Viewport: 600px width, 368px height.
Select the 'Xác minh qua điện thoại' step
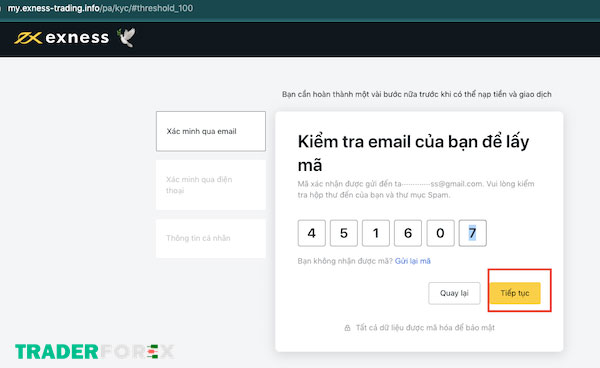(x=210, y=185)
